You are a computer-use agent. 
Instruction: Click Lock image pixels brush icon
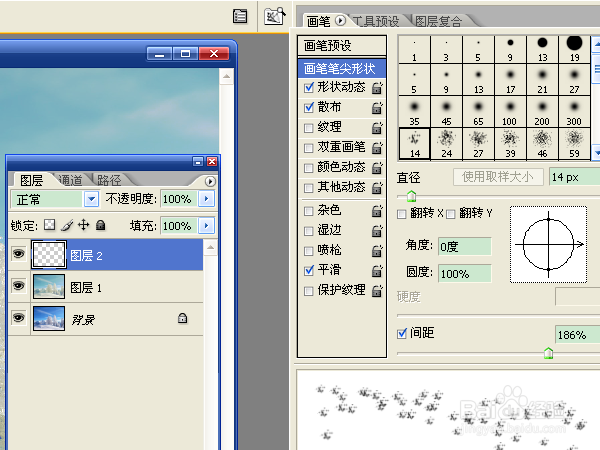click(x=67, y=225)
